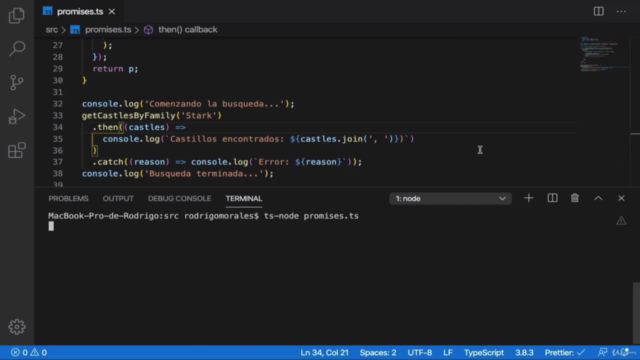640x360 pixels.
Task: Kill terminal with the trash icon
Action: click(x=575, y=198)
